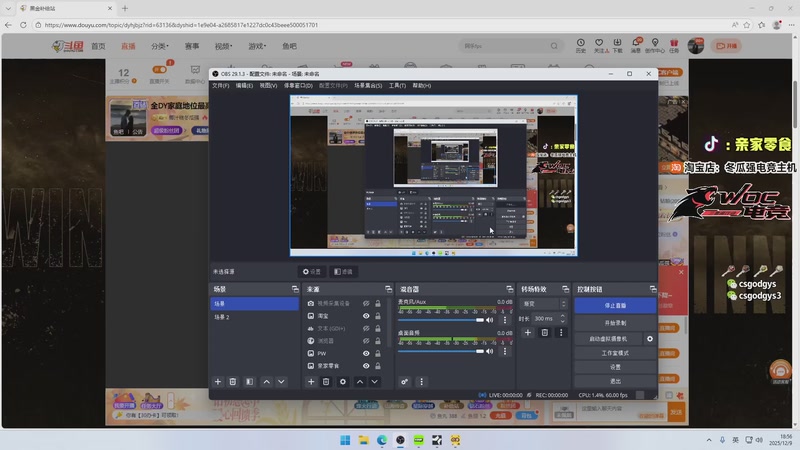Remove the selected scene with trash icon

coord(233,382)
